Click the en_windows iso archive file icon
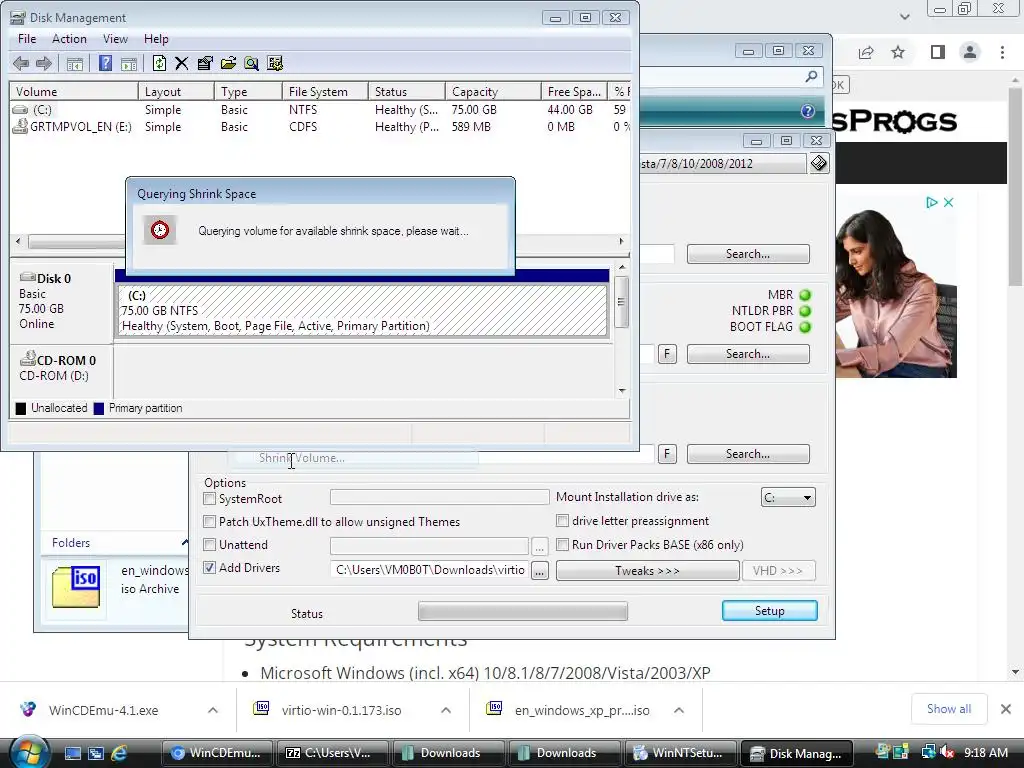 (76, 586)
